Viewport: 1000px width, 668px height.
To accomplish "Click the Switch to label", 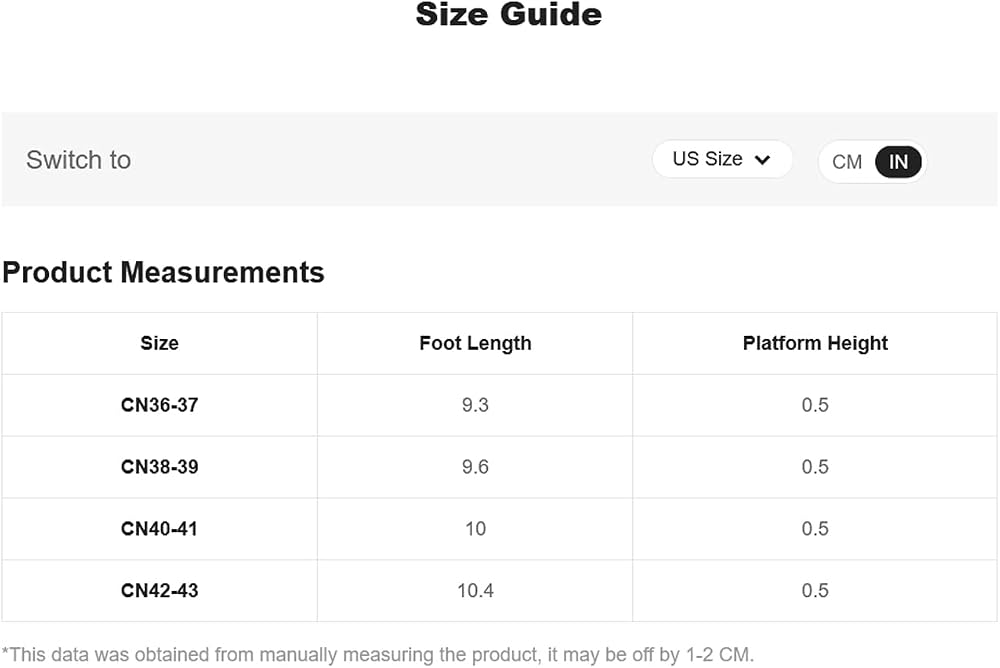I will pyautogui.click(x=78, y=160).
